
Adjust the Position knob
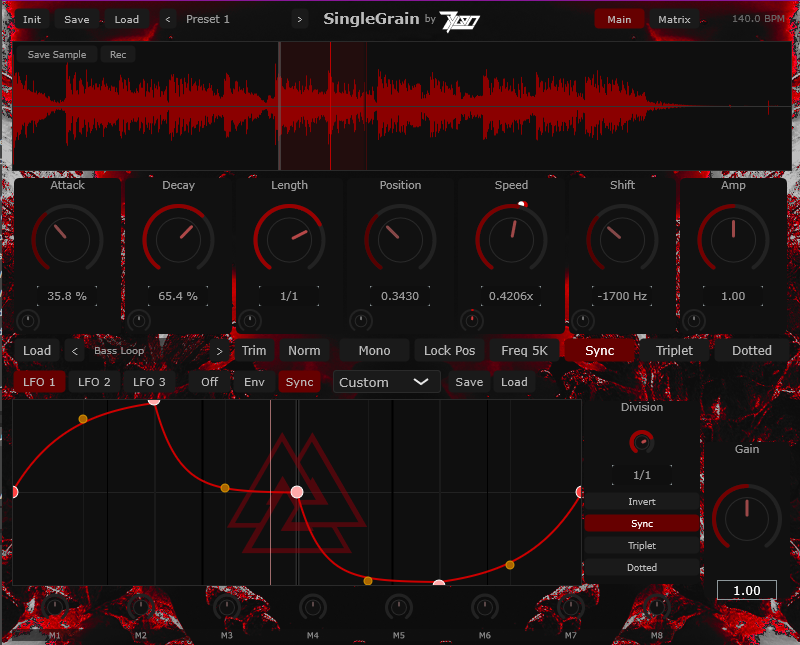pos(400,238)
